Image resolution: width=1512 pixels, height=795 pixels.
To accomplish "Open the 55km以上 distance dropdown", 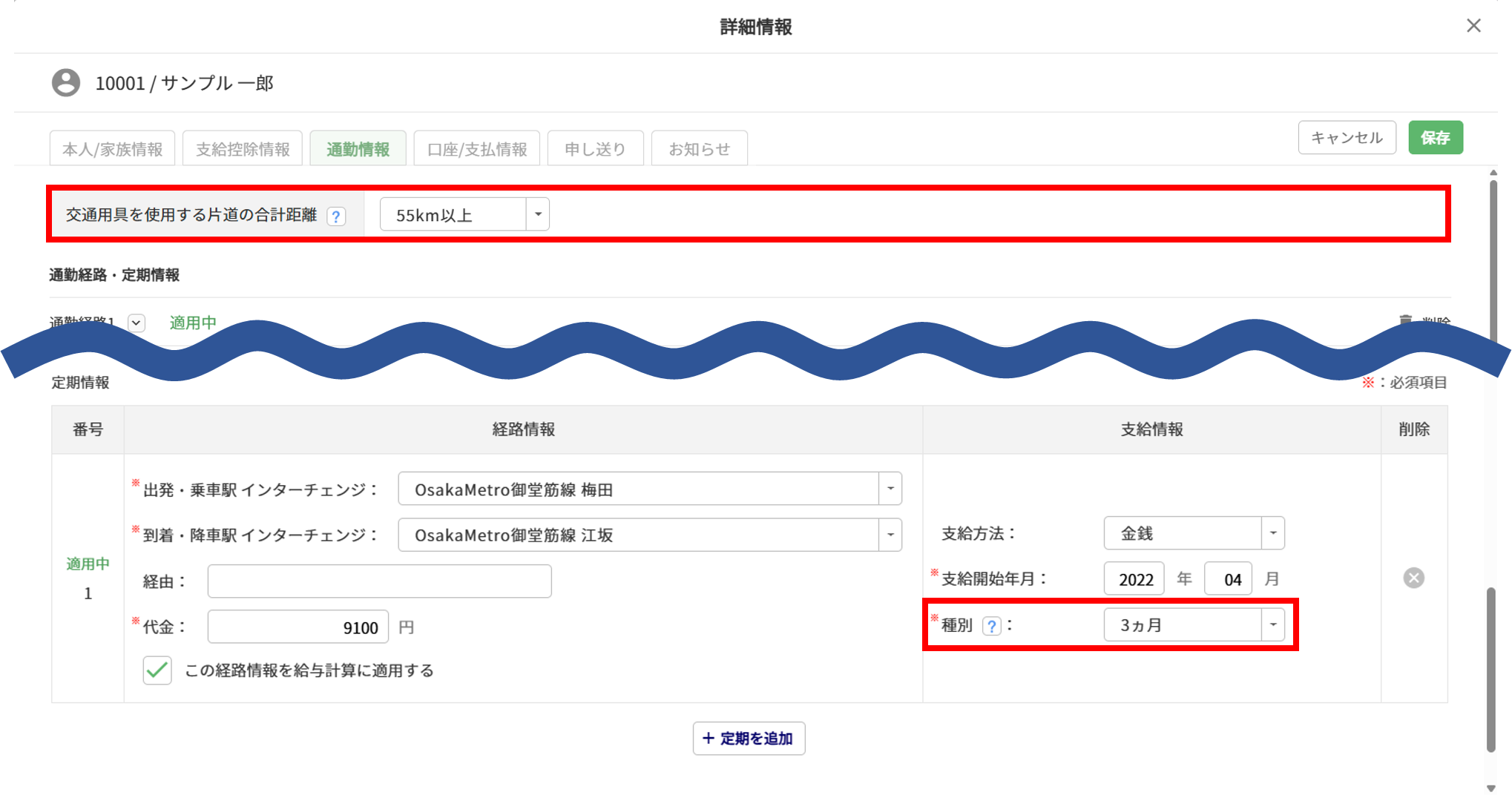I will (x=538, y=215).
